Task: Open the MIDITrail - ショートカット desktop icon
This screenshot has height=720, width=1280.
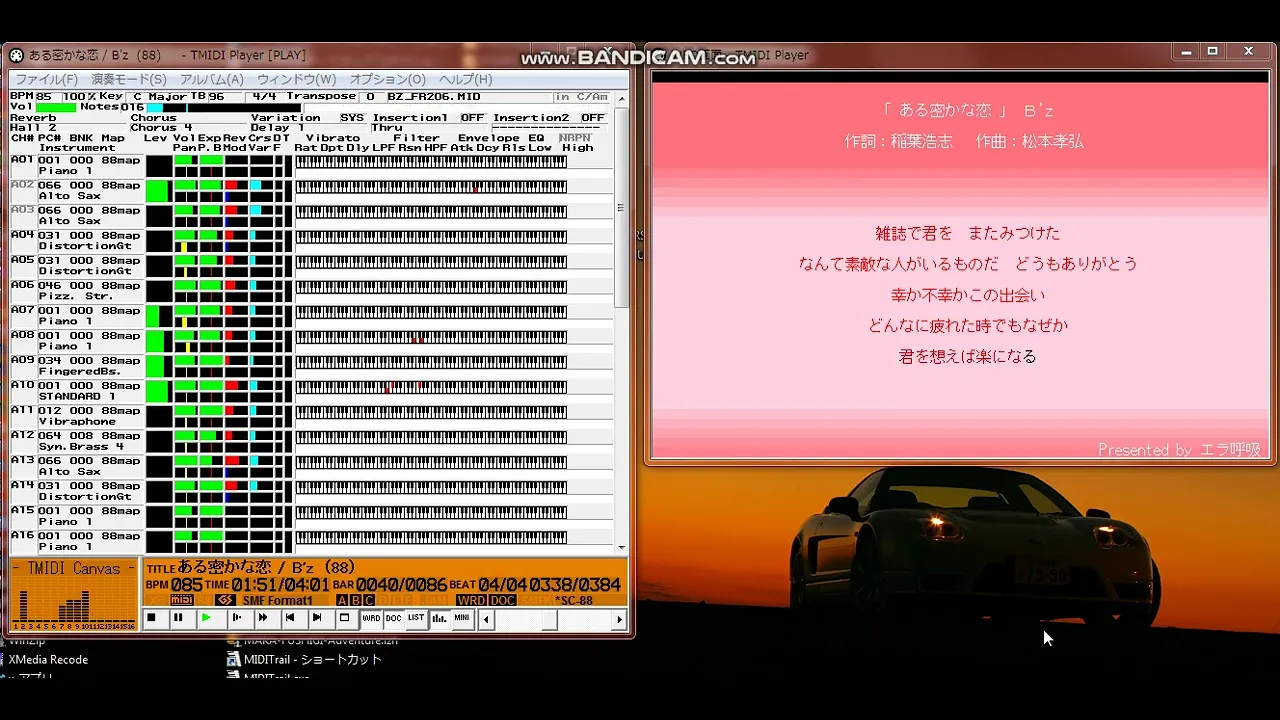Action: click(304, 660)
